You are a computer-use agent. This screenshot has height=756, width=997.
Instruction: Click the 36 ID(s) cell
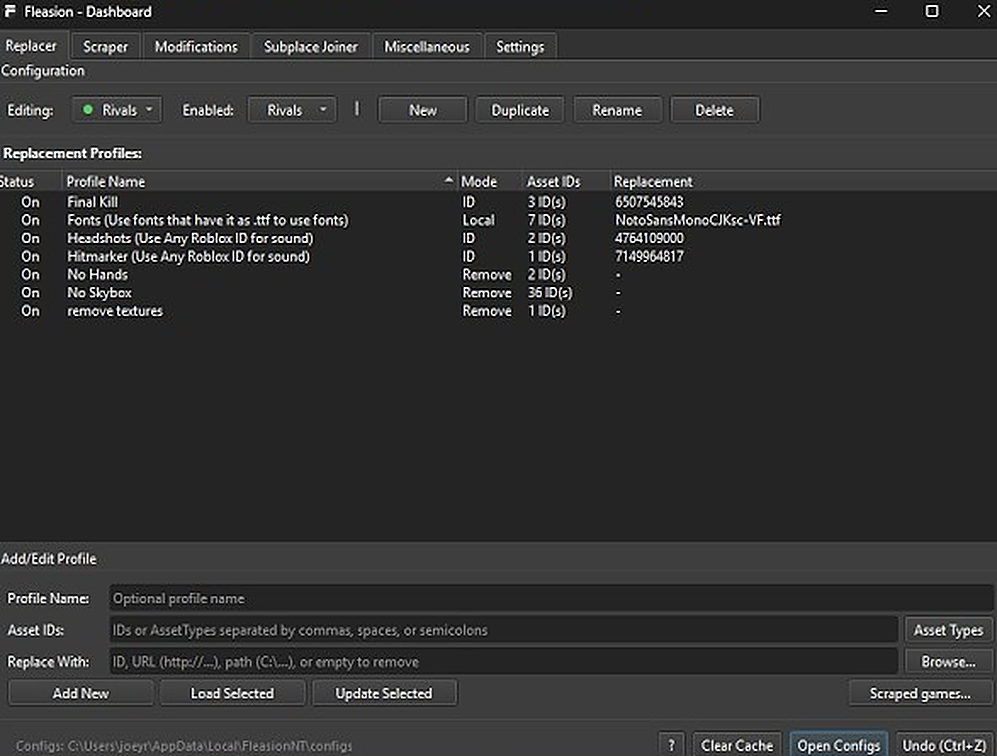(550, 292)
